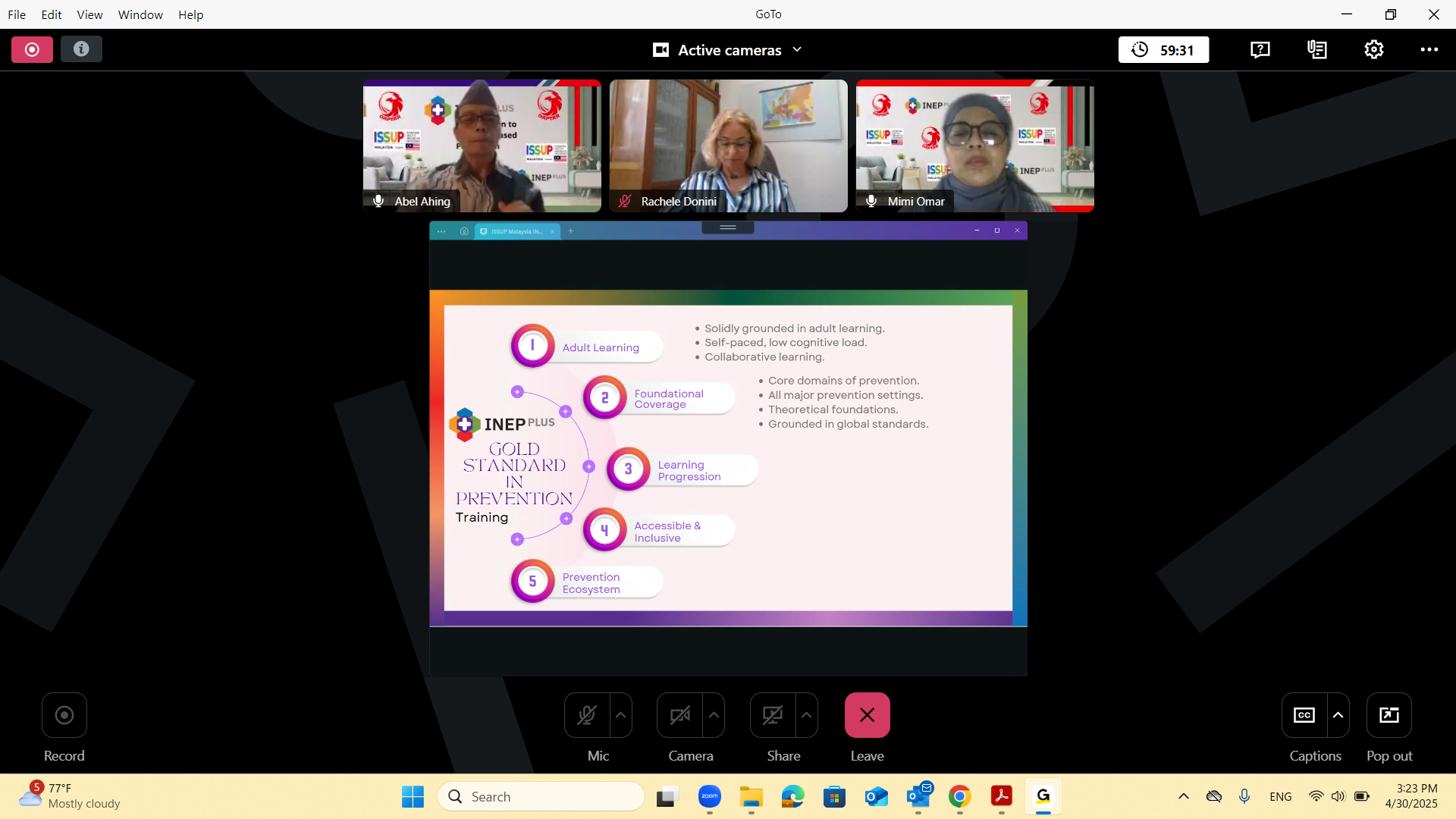Click the red recording indicator button

[32, 49]
